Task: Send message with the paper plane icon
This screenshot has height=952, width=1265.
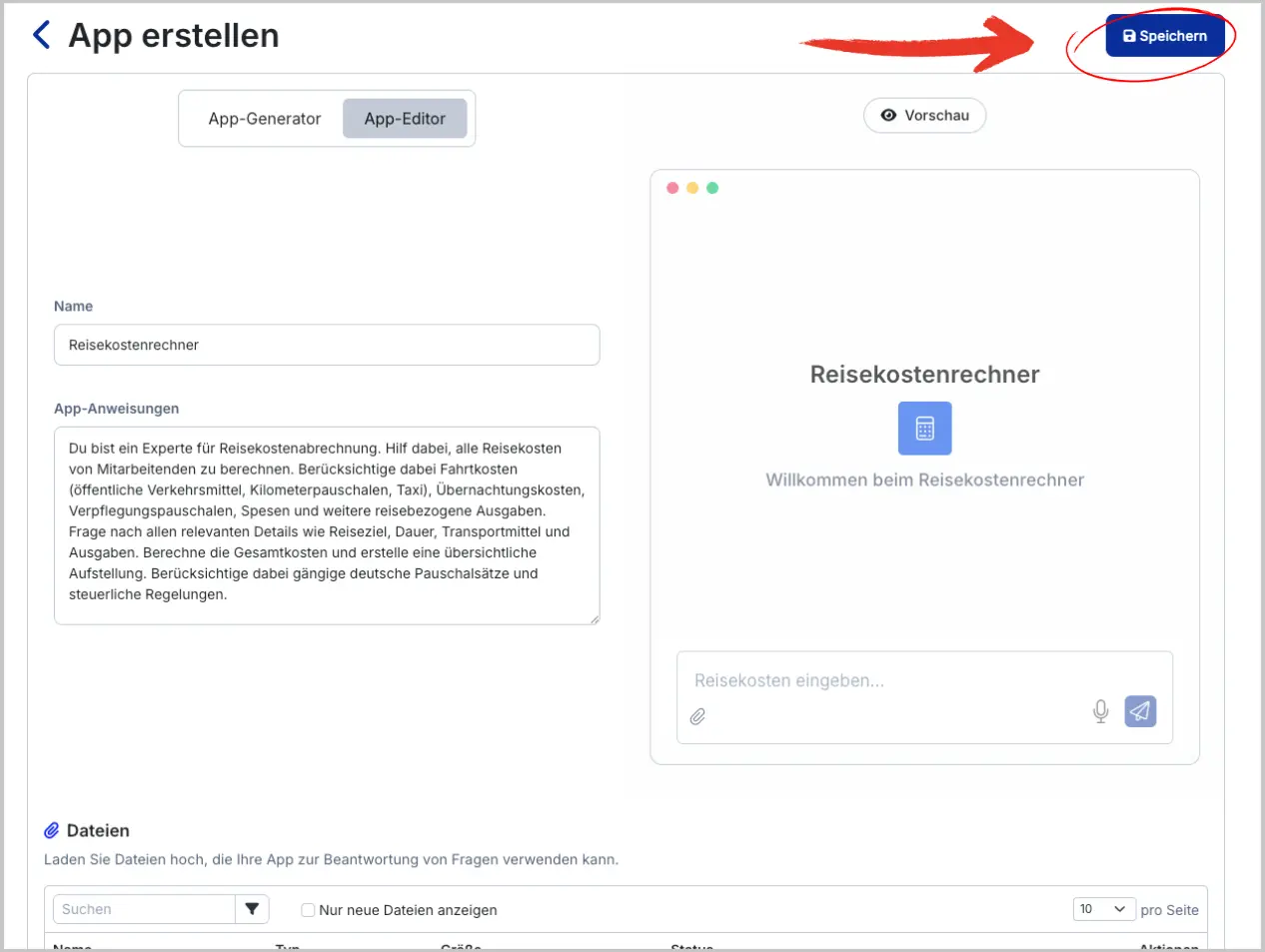Action: coord(1140,711)
